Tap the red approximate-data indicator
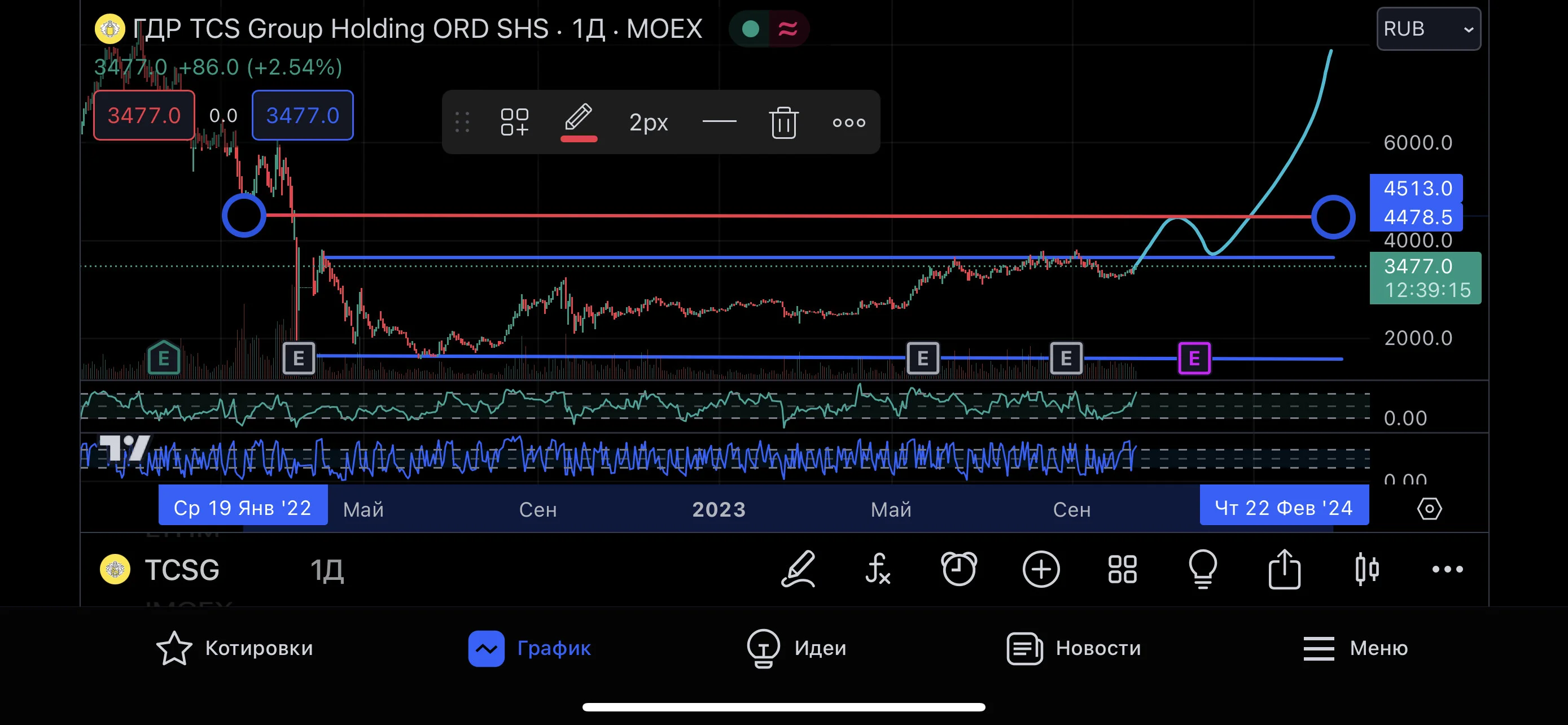The width and height of the screenshot is (1568, 725). click(787, 29)
